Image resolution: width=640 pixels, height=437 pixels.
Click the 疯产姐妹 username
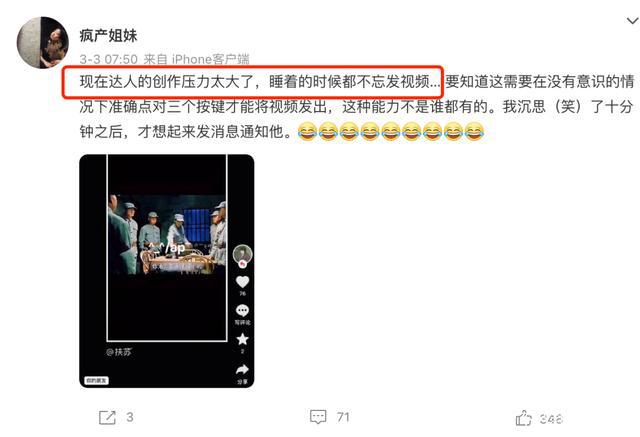point(108,36)
